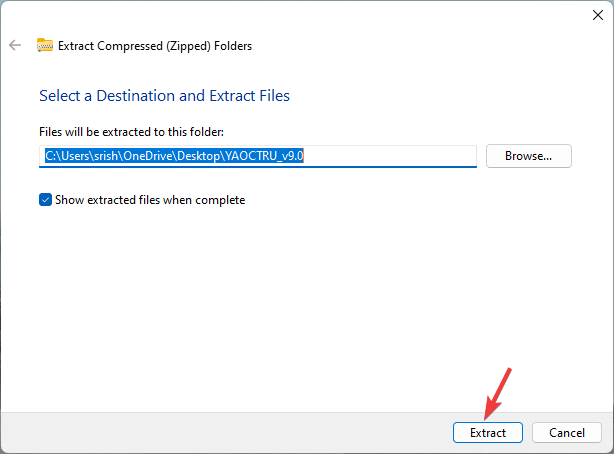Cancel the extraction wizard
The height and width of the screenshot is (454, 614).
[x=566, y=433]
